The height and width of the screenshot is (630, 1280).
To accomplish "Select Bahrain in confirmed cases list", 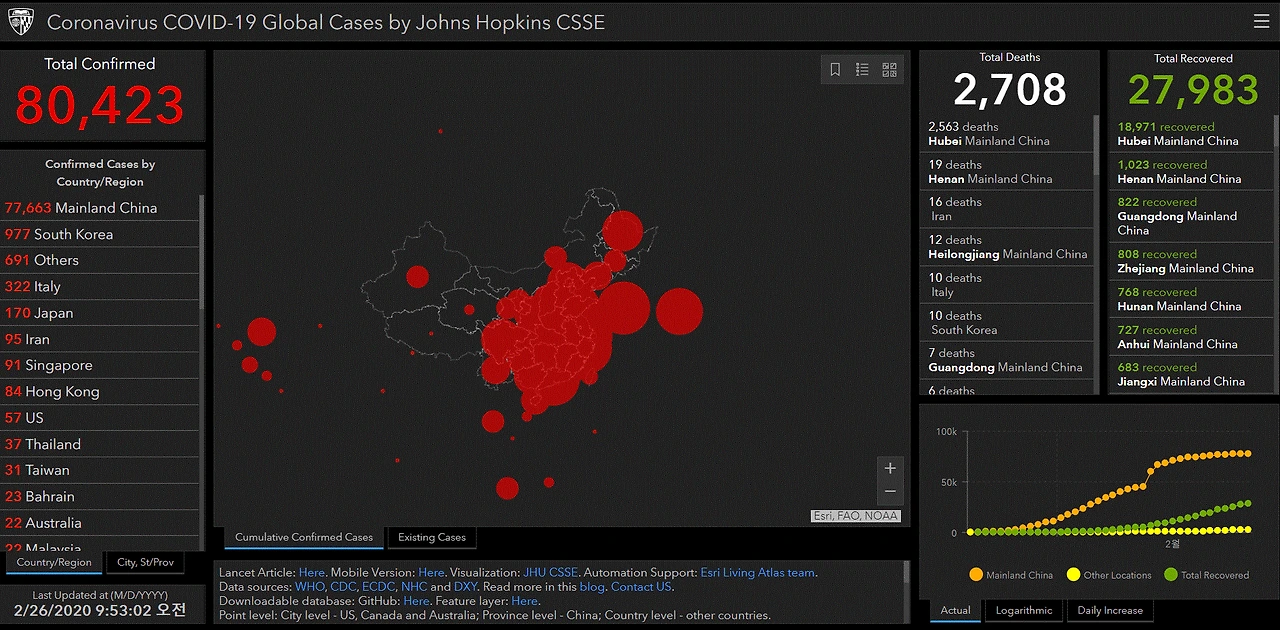I will pyautogui.click(x=100, y=496).
